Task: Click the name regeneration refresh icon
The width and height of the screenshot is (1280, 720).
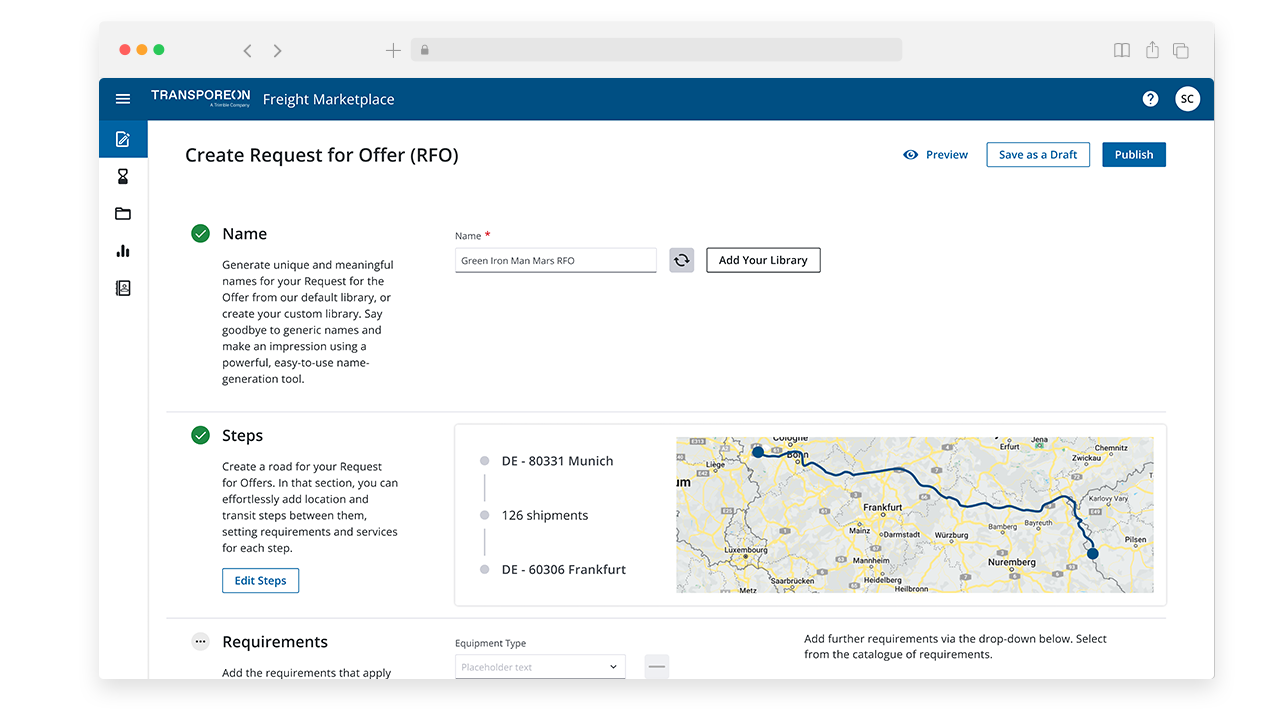Action: pyautogui.click(x=681, y=260)
